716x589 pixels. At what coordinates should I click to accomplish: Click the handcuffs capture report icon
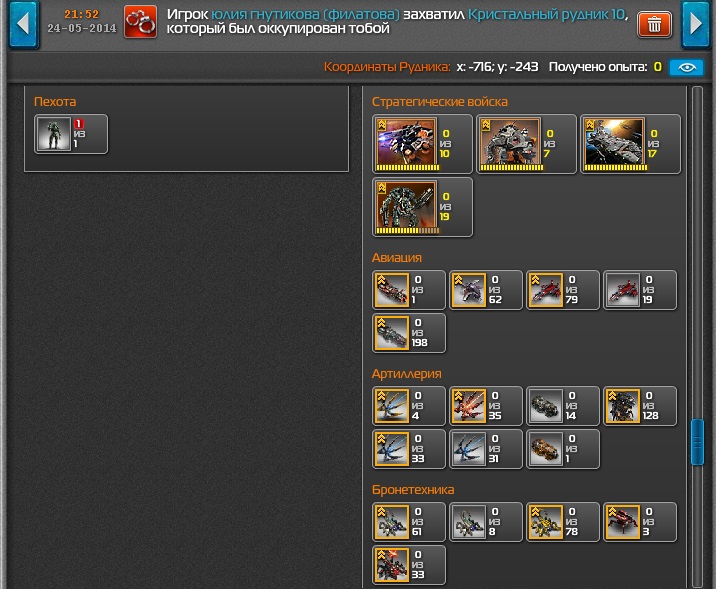141,22
